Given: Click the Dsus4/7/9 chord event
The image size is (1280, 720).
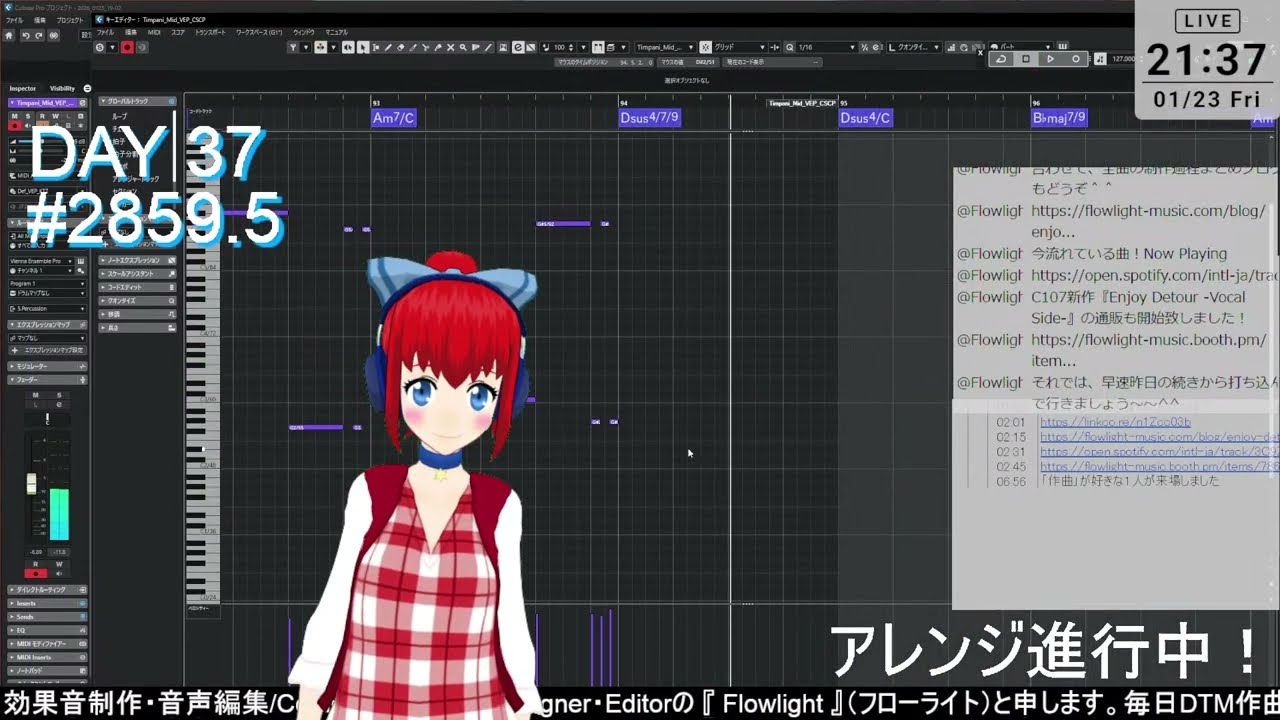Looking at the screenshot, I should [x=650, y=118].
